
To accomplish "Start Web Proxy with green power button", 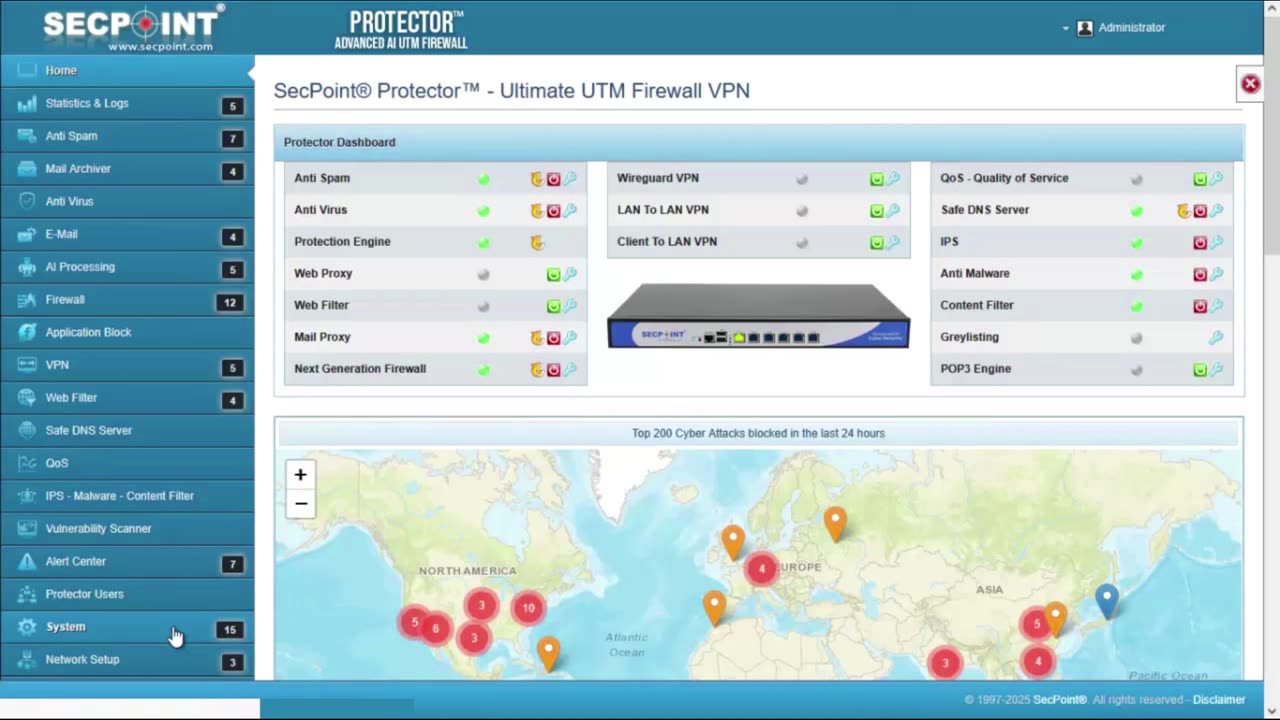I will [x=553, y=274].
